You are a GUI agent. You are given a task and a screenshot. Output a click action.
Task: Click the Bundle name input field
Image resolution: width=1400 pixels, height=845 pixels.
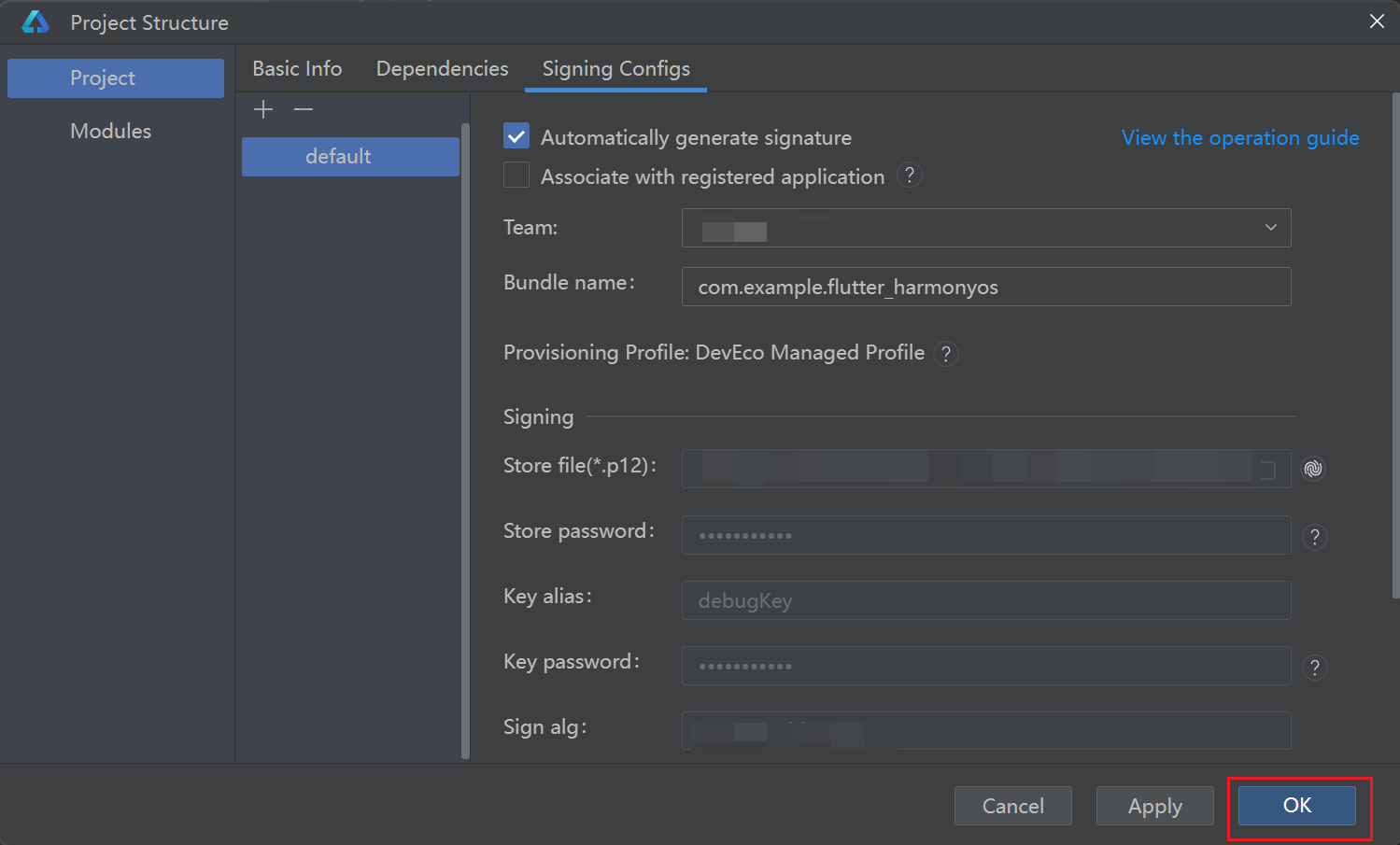pos(985,288)
